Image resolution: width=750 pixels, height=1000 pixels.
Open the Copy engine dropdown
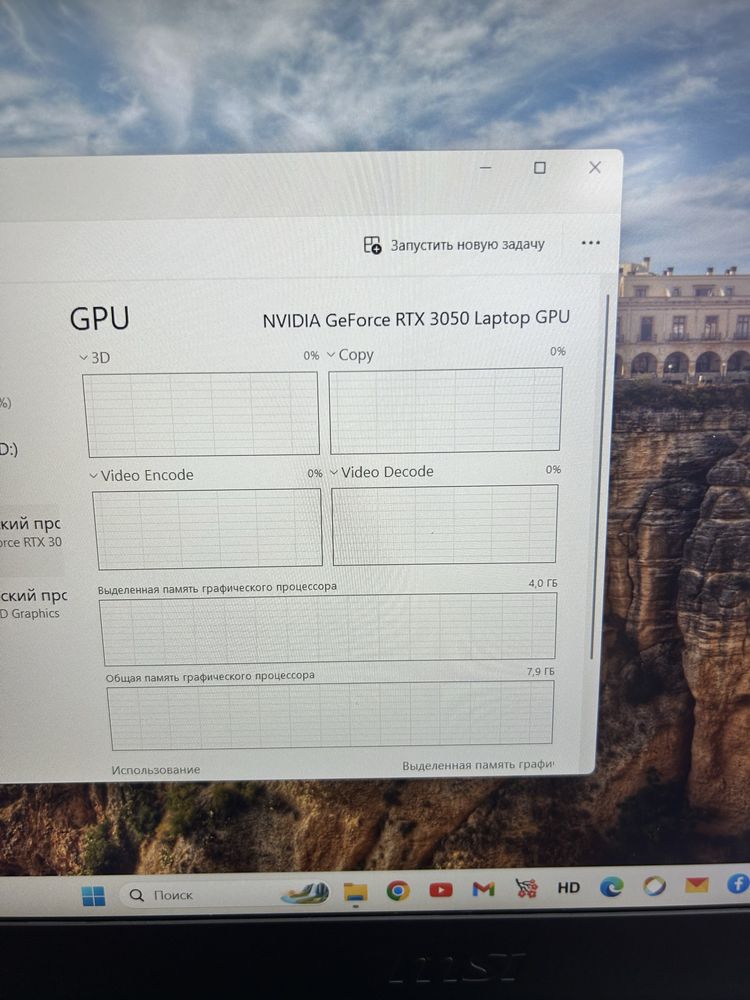pyautogui.click(x=350, y=355)
